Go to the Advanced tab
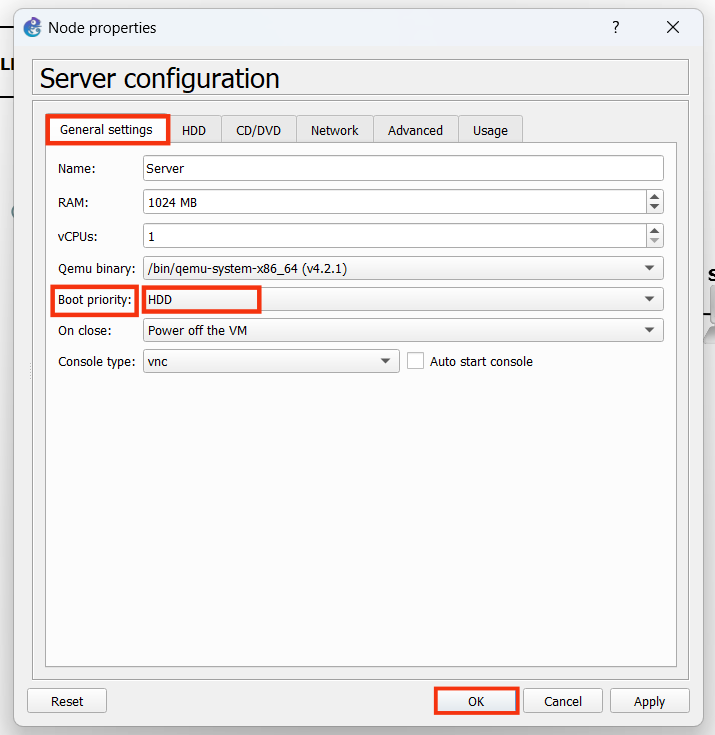 tap(415, 130)
